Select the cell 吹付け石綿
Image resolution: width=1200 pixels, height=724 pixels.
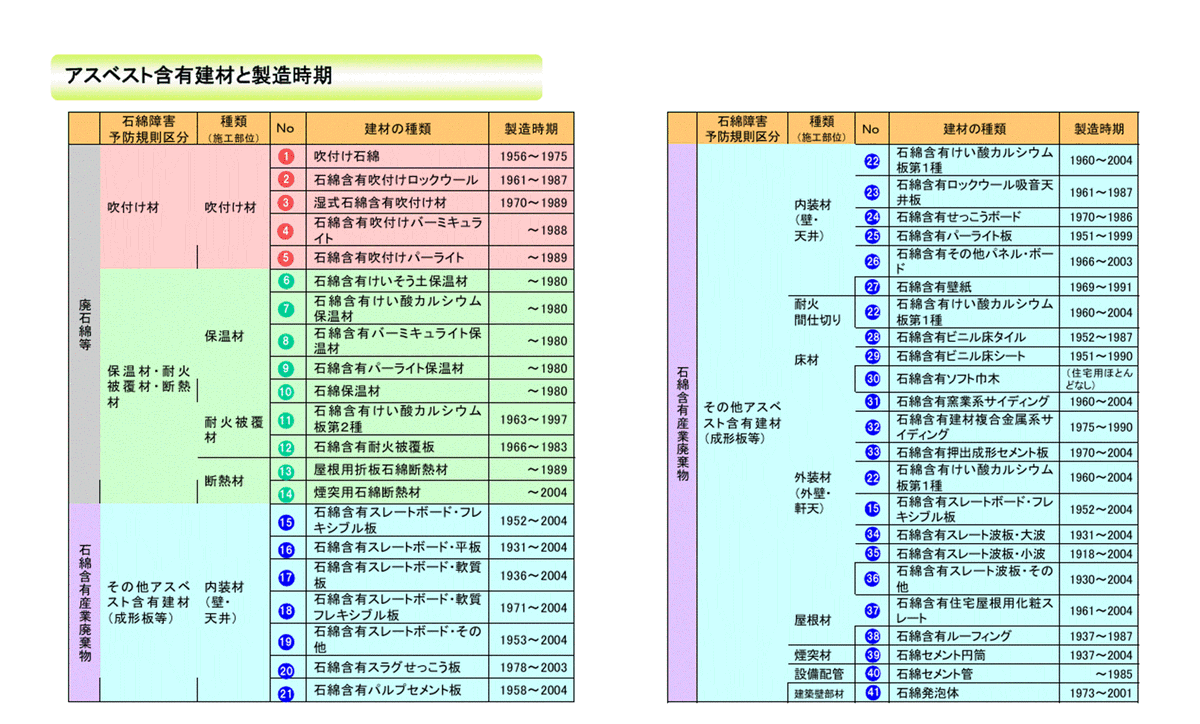[397, 157]
